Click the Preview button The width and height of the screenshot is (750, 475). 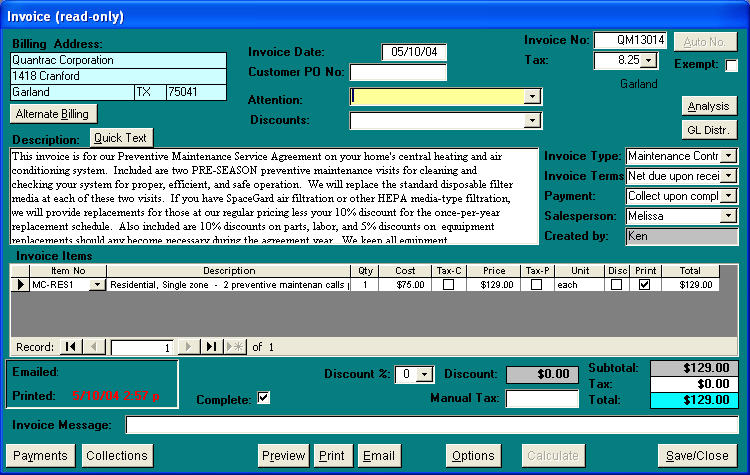[283, 455]
